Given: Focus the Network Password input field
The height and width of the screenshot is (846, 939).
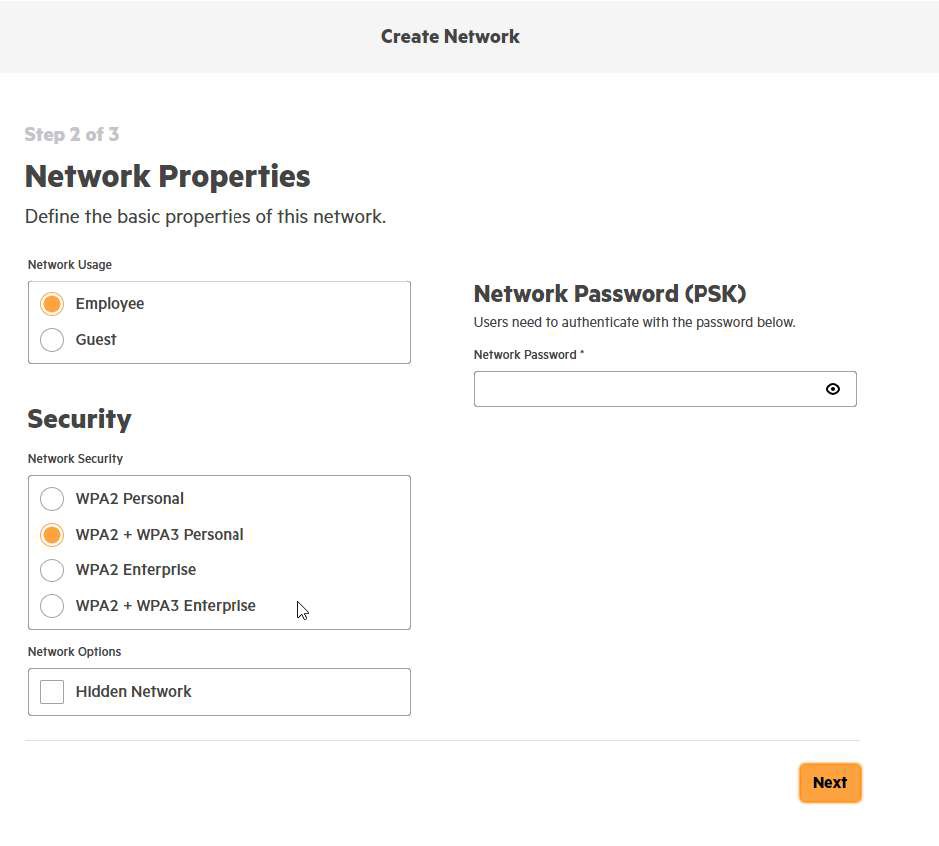Looking at the screenshot, I should [665, 389].
